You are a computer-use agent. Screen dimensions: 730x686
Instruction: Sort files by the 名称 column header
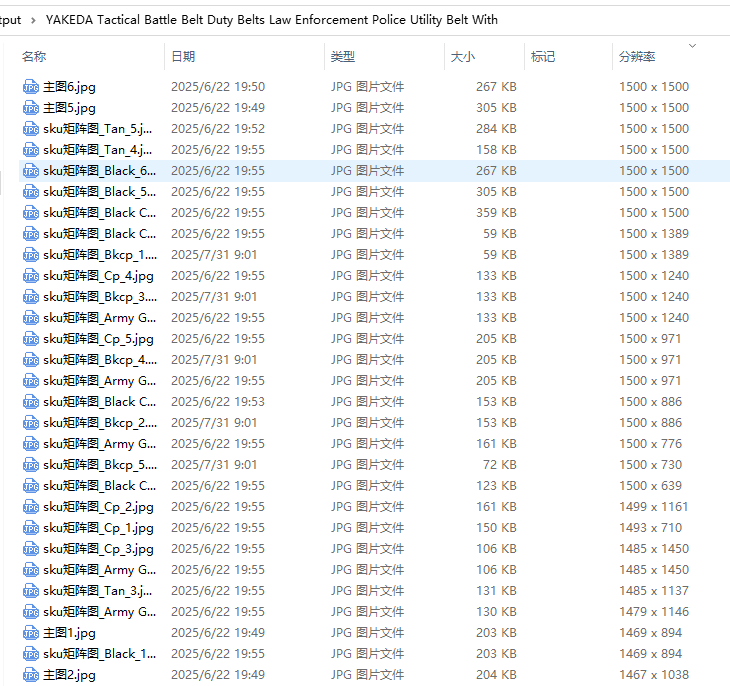34,56
